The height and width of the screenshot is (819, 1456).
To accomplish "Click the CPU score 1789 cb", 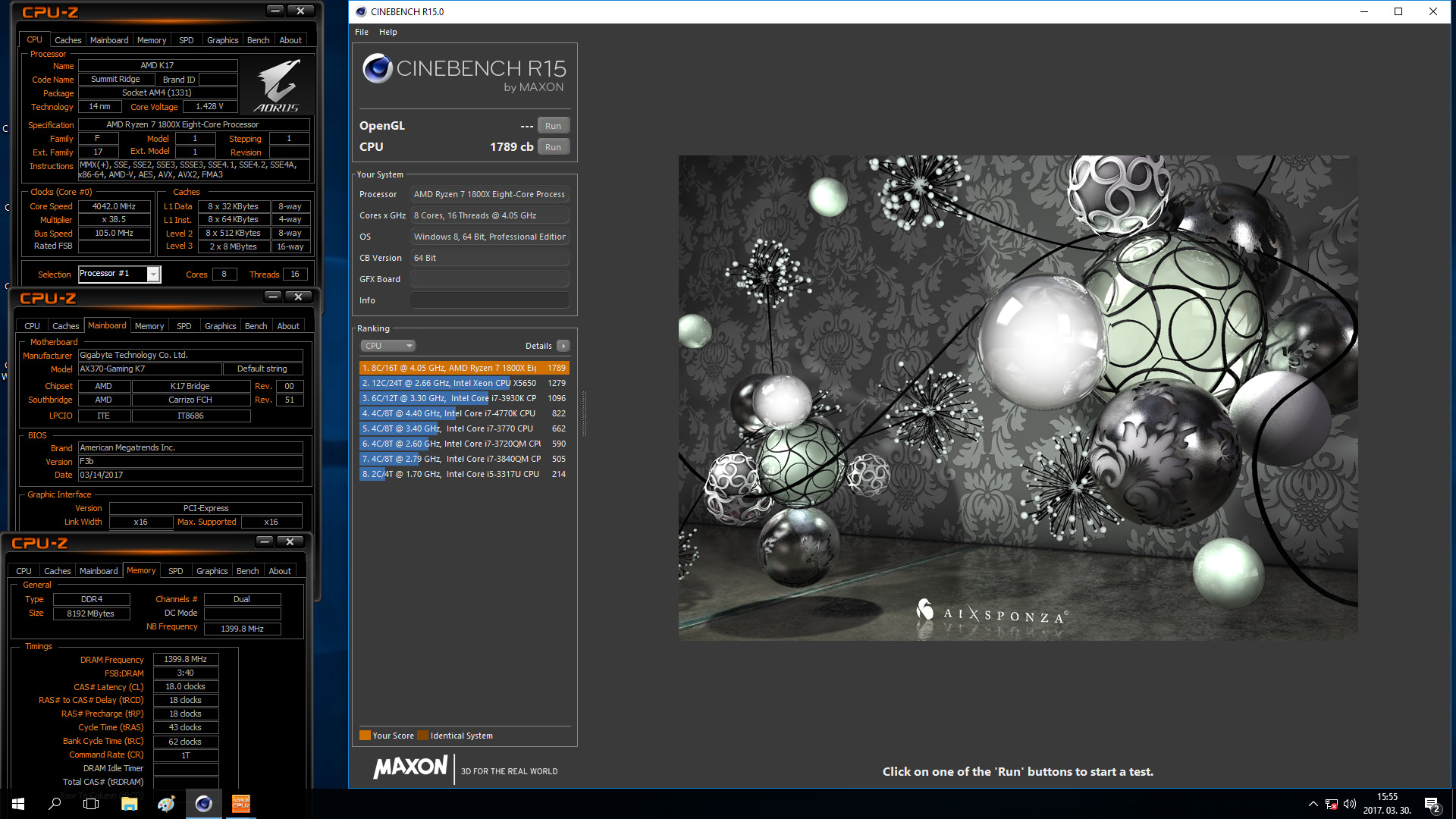I will coord(512,147).
